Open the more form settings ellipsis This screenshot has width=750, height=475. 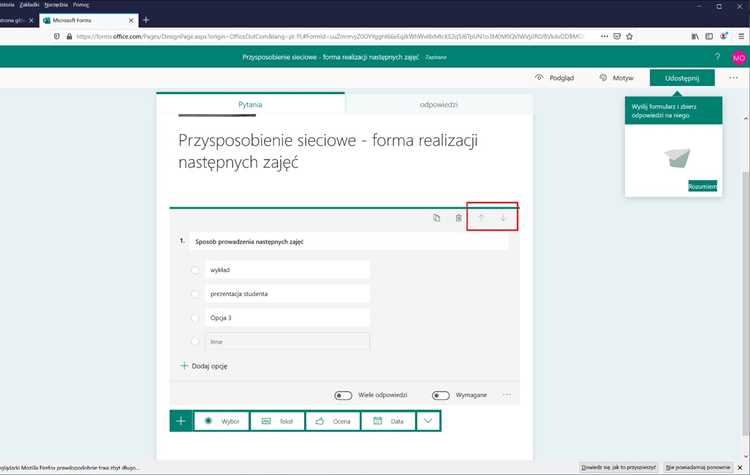pyautogui.click(x=733, y=77)
